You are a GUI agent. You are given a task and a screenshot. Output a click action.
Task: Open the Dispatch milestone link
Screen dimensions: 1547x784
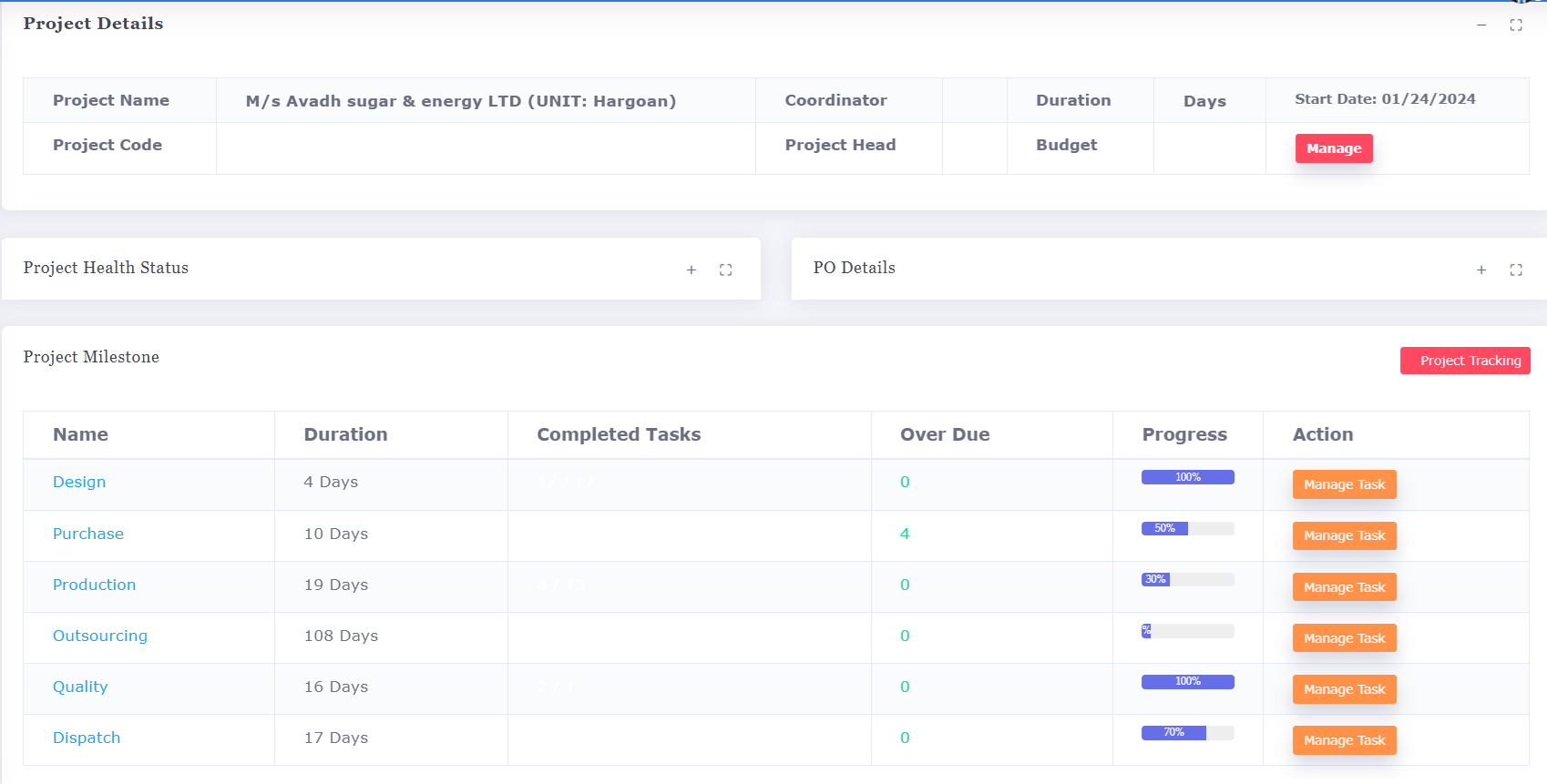tap(87, 738)
